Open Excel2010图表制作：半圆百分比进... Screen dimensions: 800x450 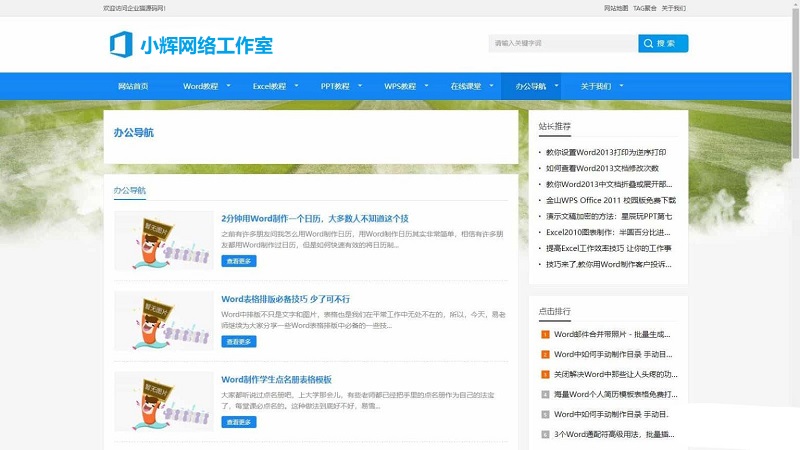(608, 232)
